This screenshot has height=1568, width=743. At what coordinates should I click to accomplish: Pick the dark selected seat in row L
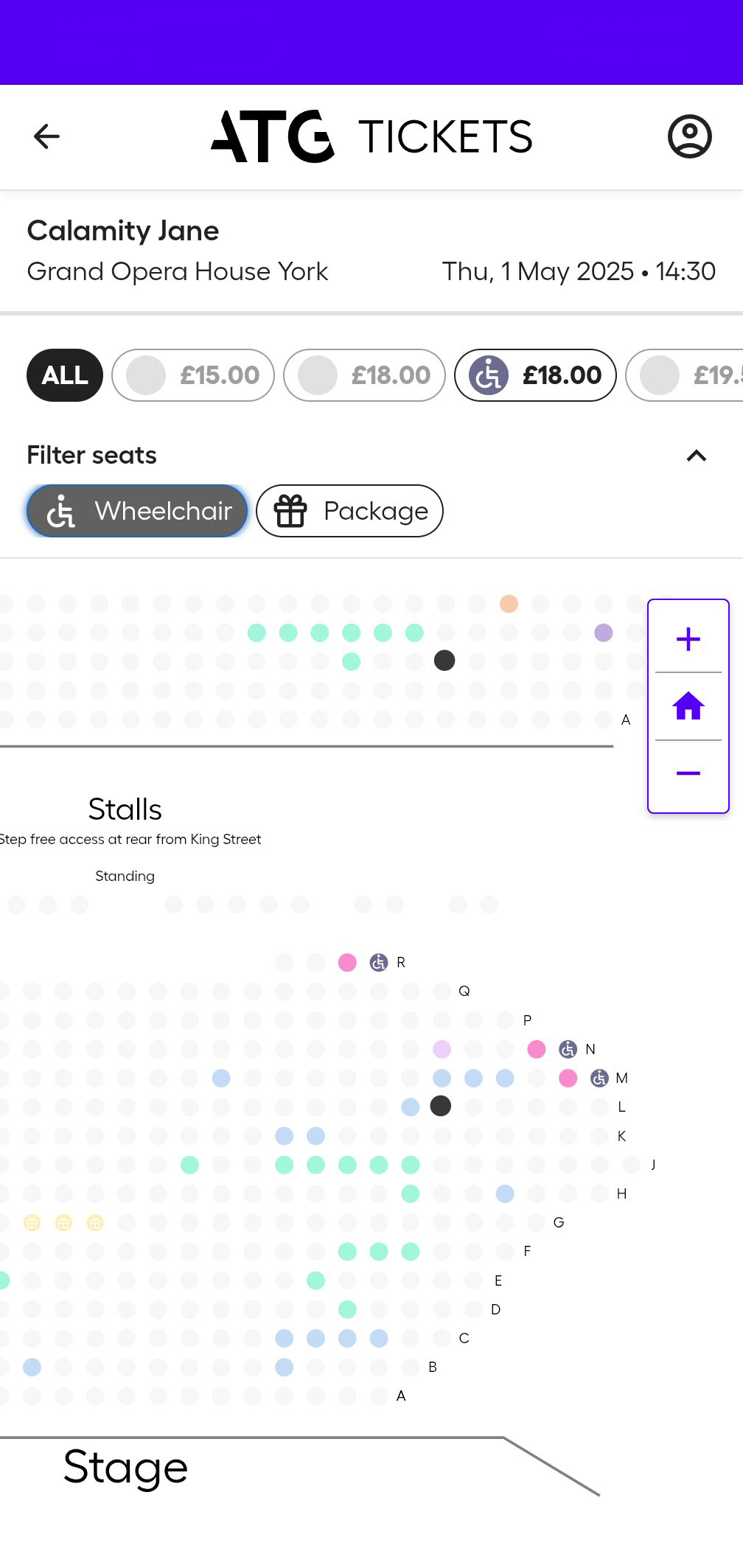(x=440, y=1106)
